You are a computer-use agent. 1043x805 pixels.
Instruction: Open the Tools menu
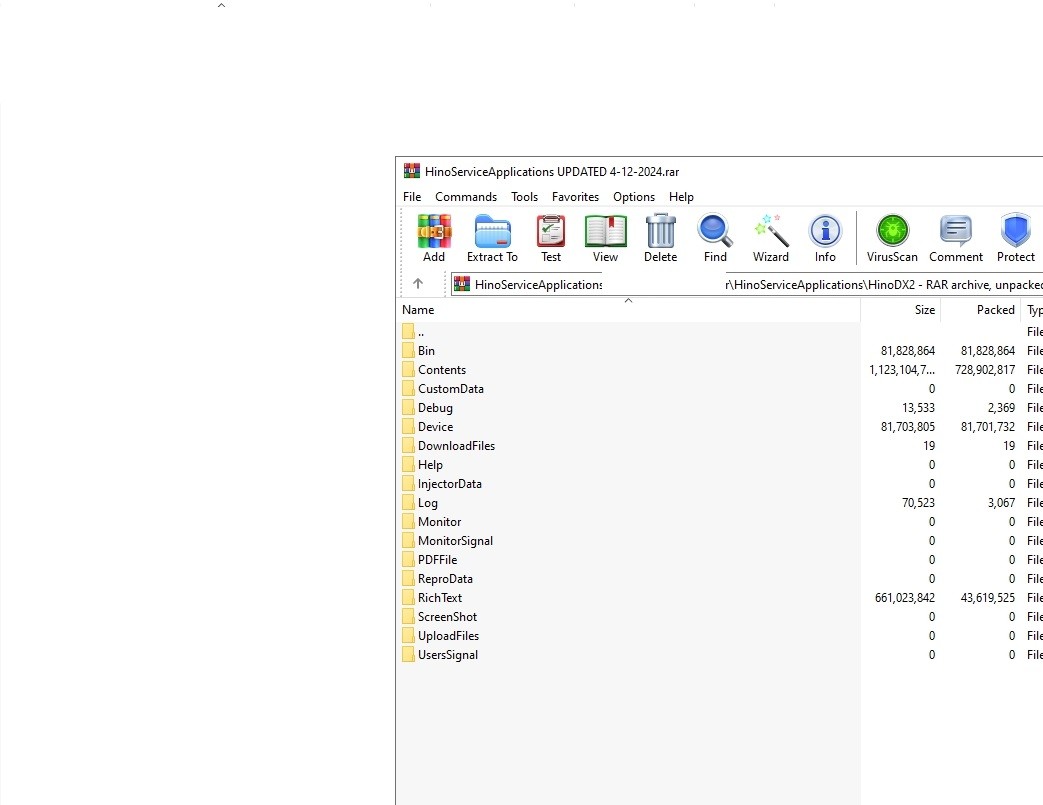[524, 197]
